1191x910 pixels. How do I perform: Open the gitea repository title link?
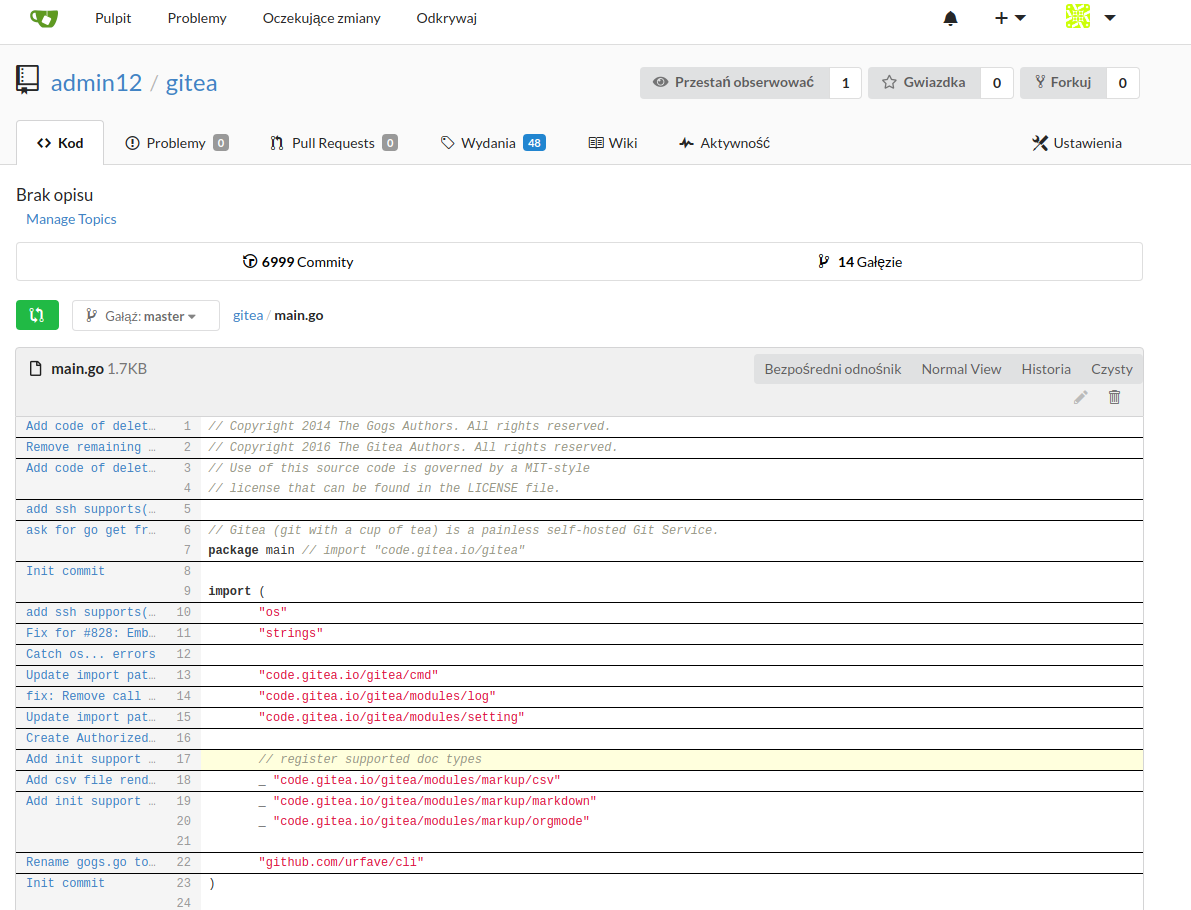(191, 82)
